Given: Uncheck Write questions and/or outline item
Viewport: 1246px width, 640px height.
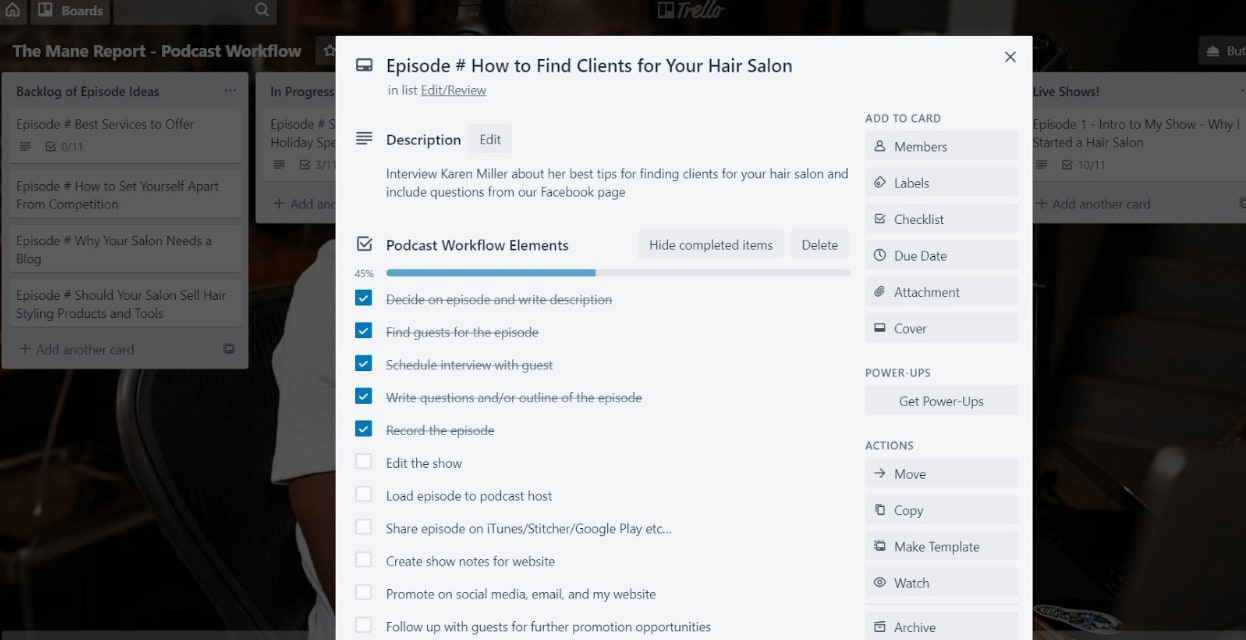Looking at the screenshot, I should tap(364, 397).
